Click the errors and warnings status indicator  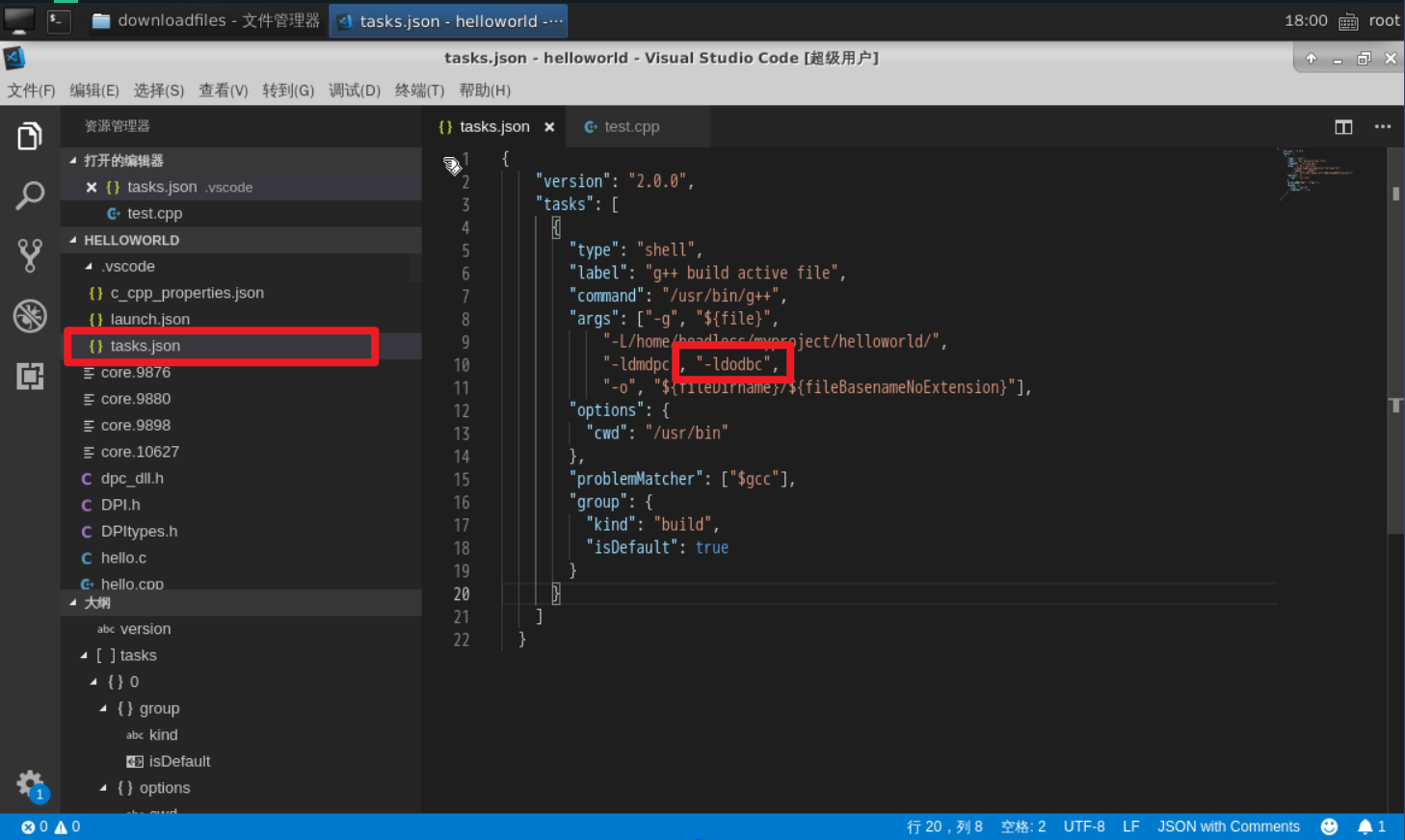click(x=50, y=827)
